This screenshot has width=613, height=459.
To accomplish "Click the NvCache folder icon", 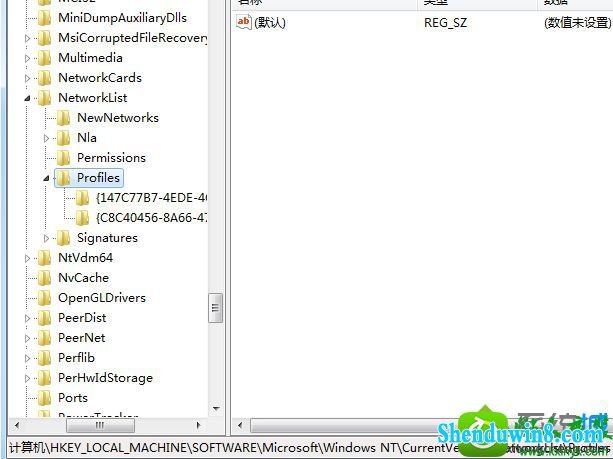I will click(44, 278).
